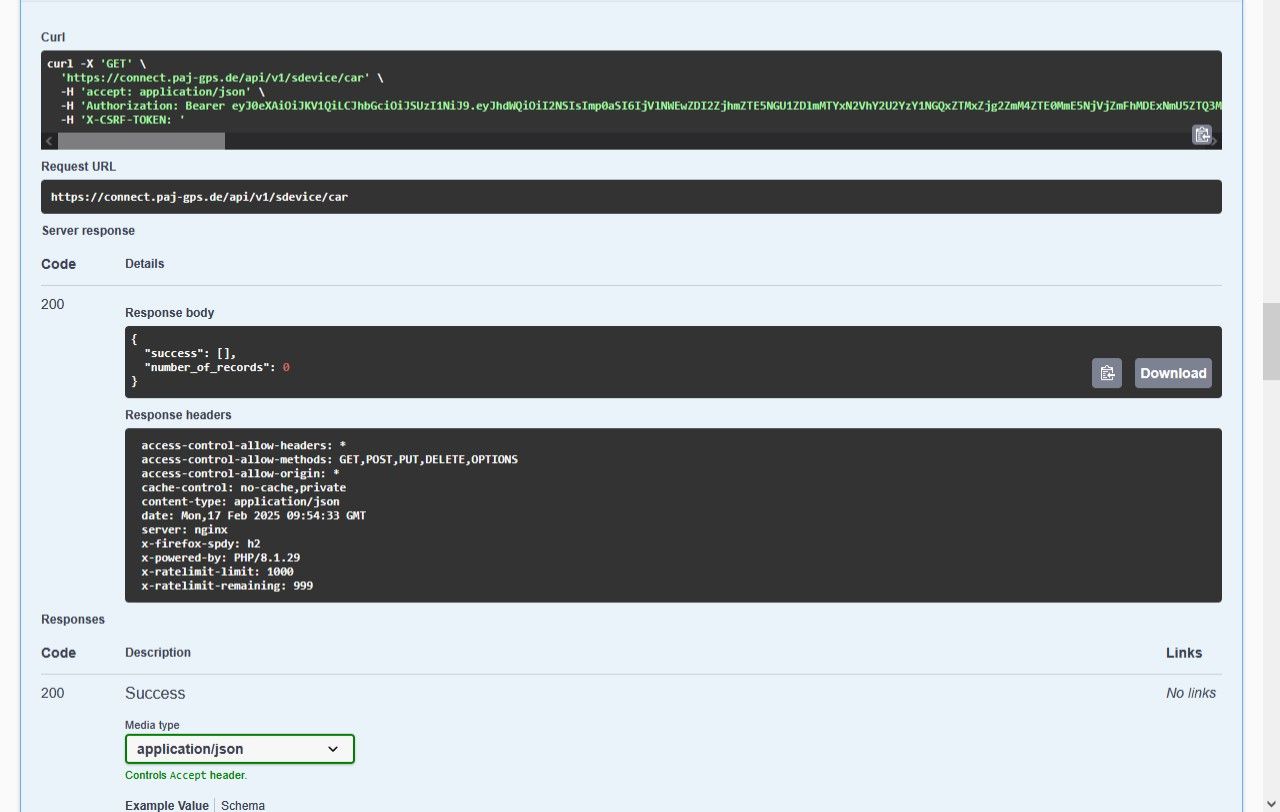1280x812 pixels.
Task: Click the access-control-allow-methods header line
Action: [x=330, y=460]
